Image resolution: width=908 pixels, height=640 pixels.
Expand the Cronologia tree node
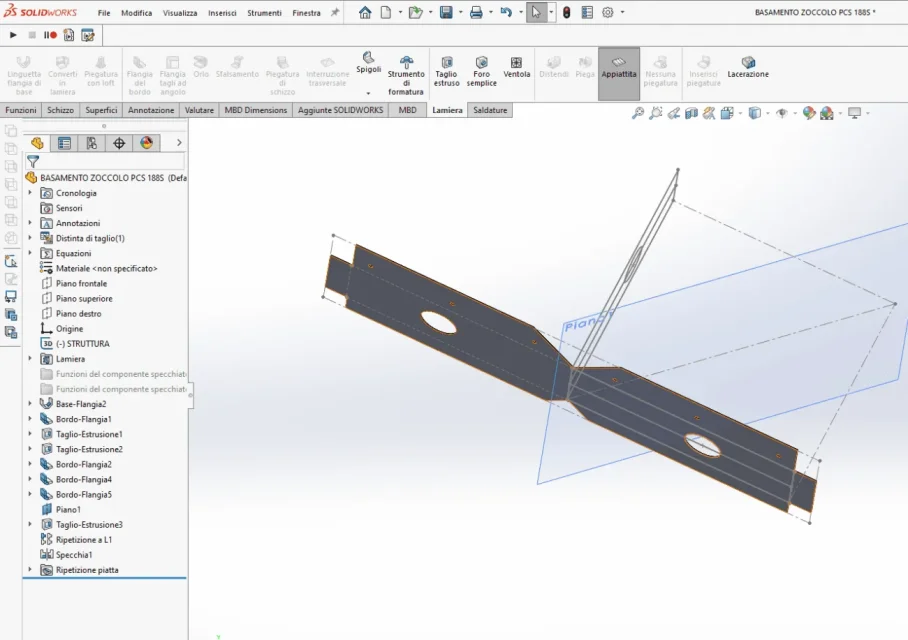tap(30, 193)
